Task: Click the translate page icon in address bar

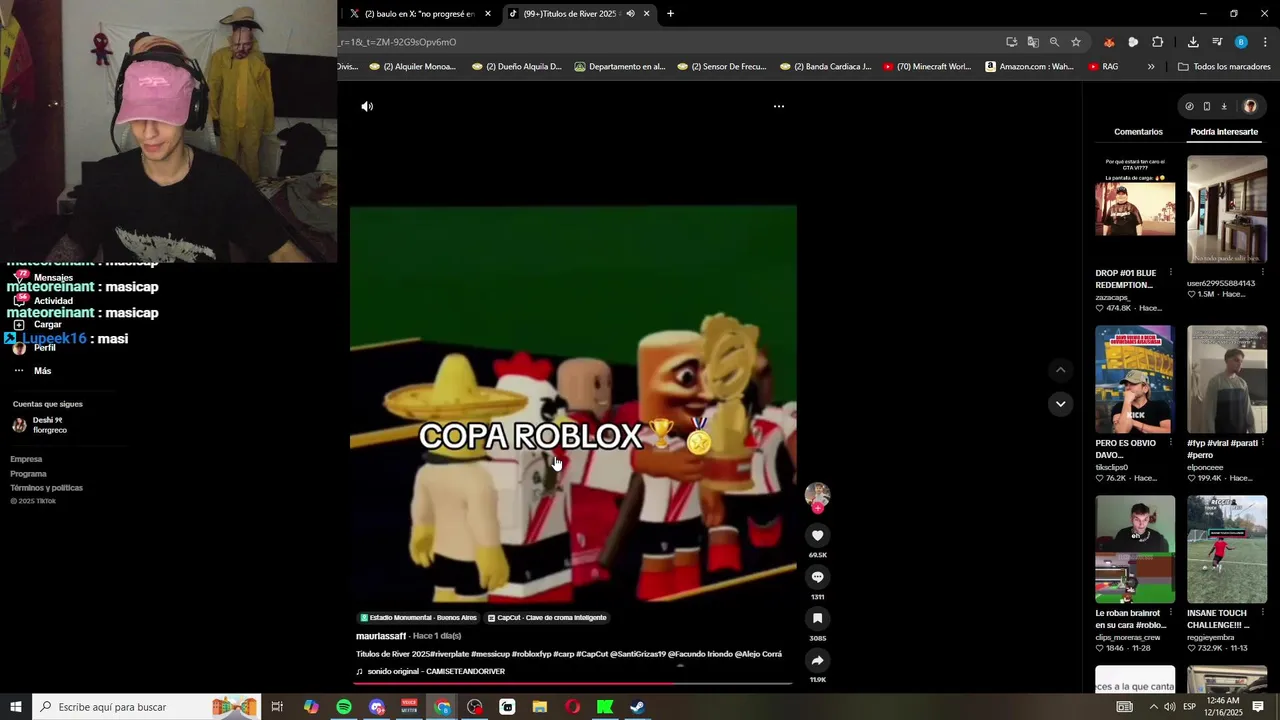Action: tap(1033, 42)
